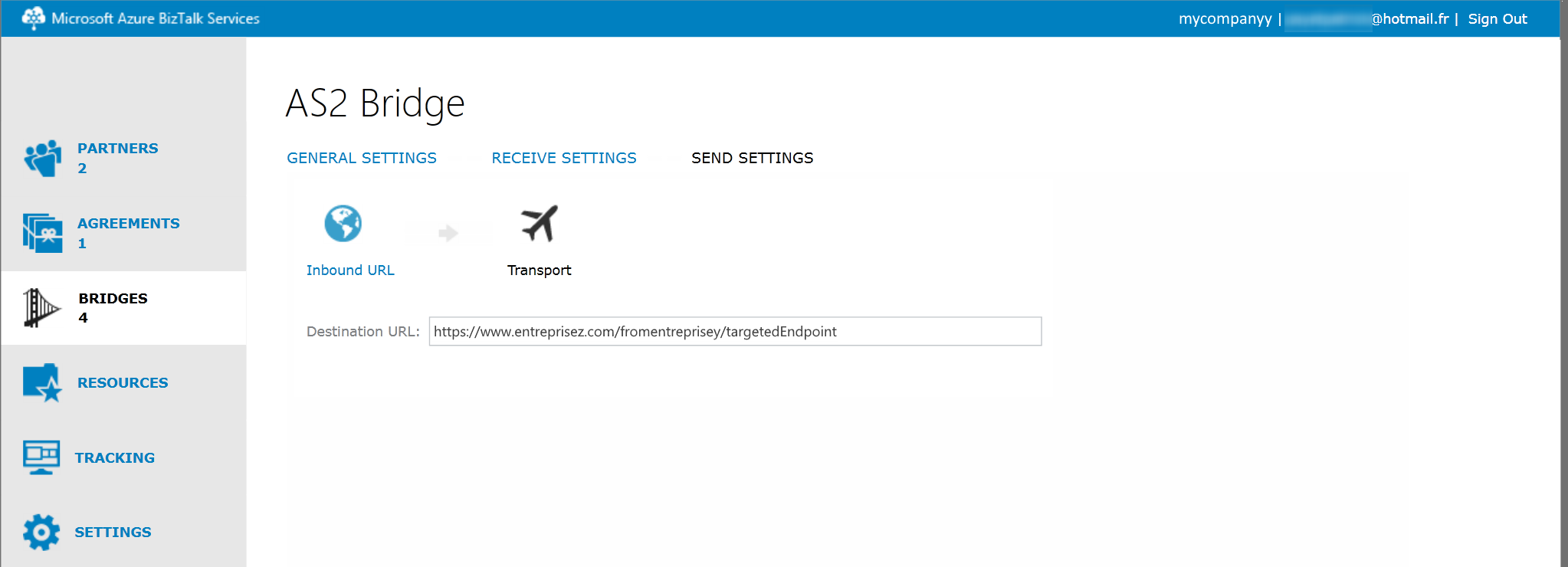Open the TRACKING navigation label

[115, 457]
